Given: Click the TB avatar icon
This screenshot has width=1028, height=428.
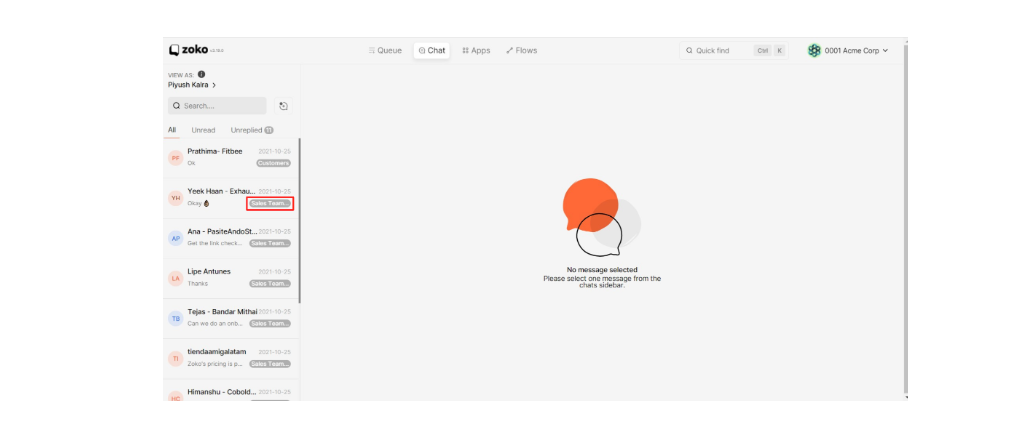Looking at the screenshot, I should 175,319.
